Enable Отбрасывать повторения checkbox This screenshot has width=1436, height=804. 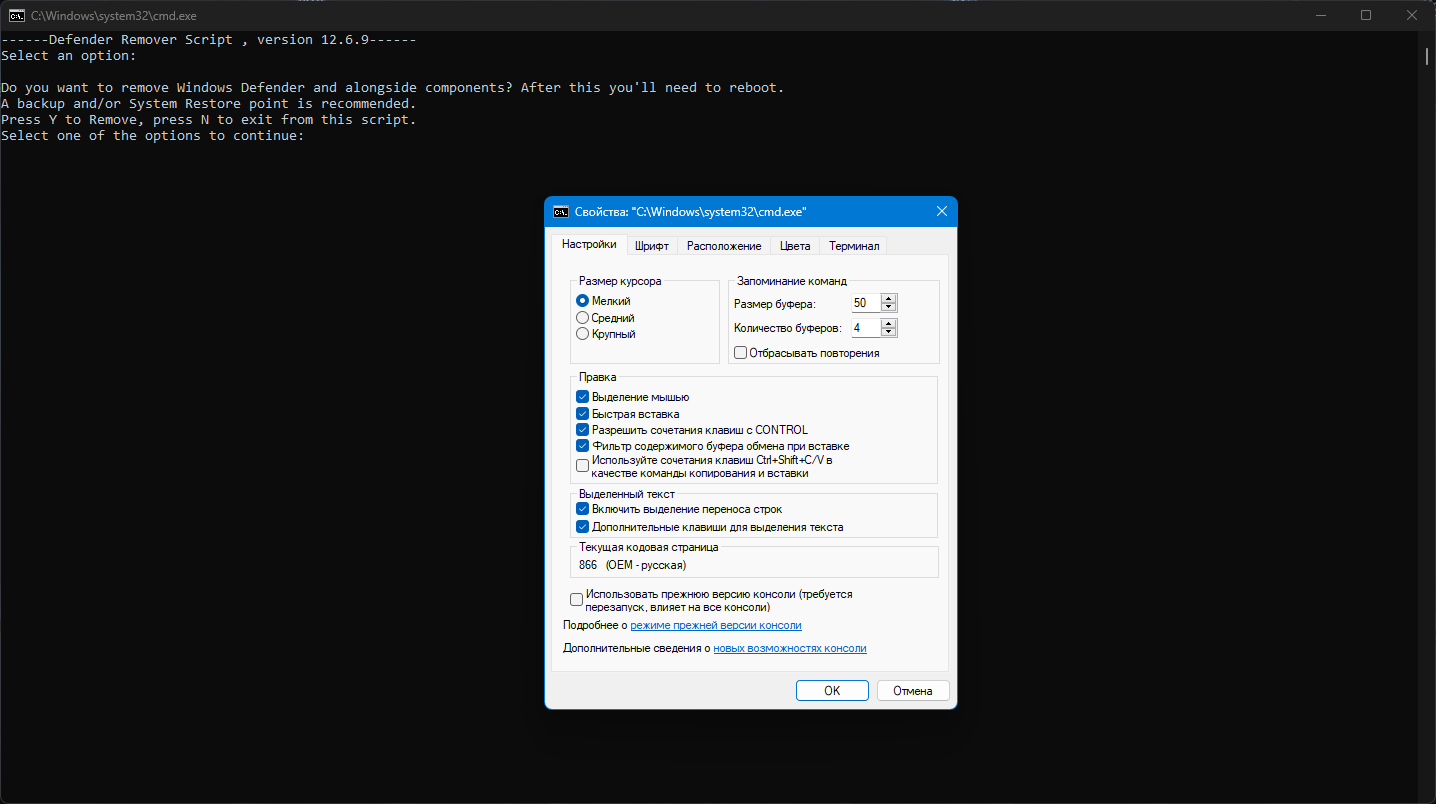[740, 353]
